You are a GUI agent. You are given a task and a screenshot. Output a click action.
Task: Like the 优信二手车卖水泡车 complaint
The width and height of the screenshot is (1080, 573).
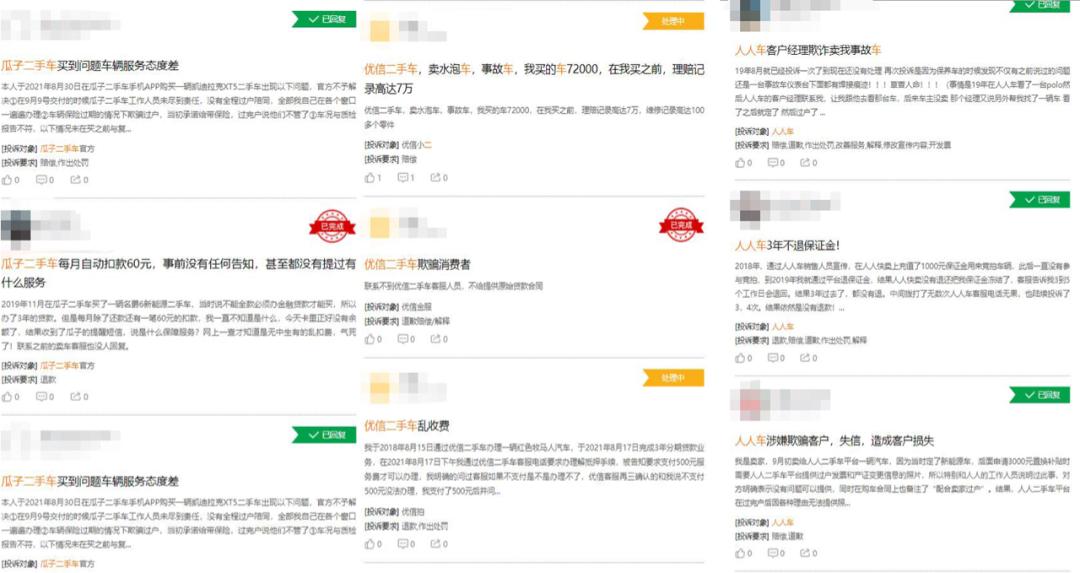pos(373,178)
